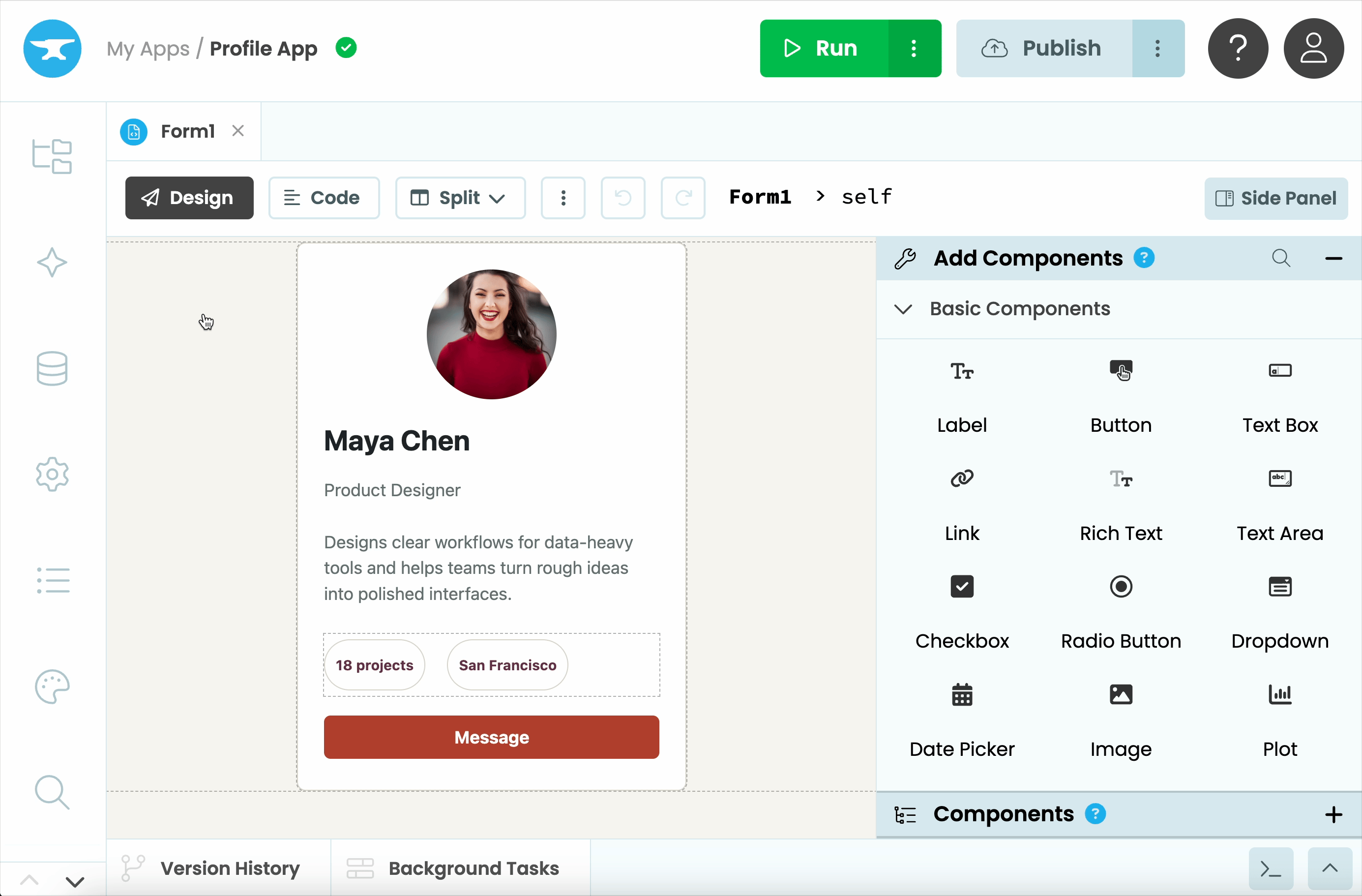Select the profile photo of Maya Chen
This screenshot has height=896, width=1362.
point(491,334)
